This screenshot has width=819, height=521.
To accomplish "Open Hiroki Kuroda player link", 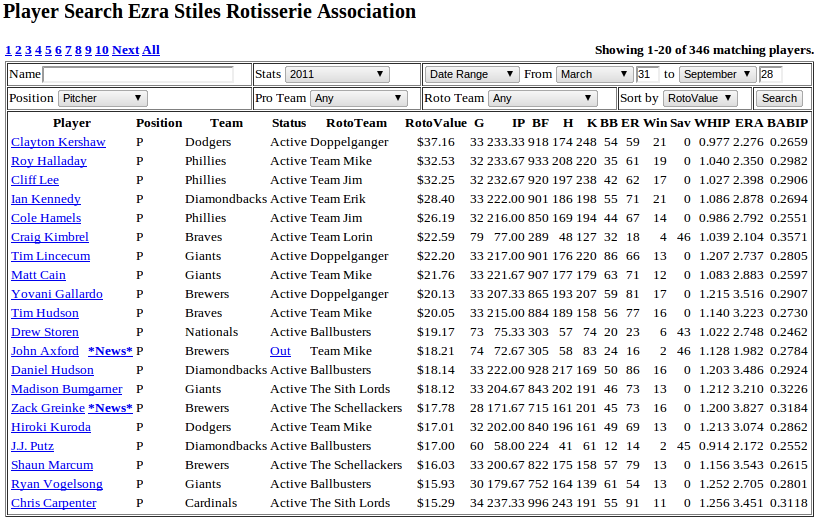I will click(x=51, y=427).
